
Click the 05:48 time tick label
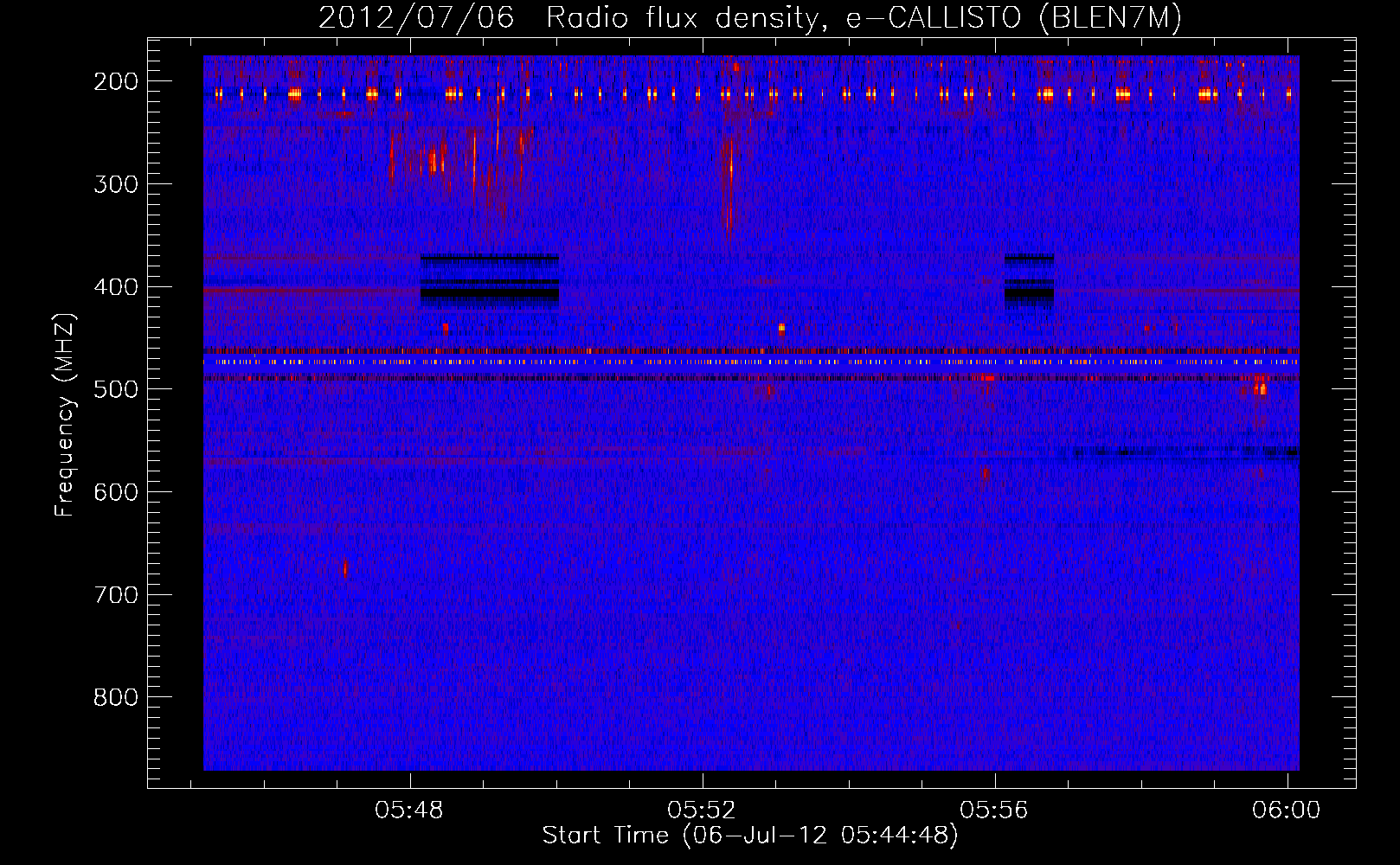point(409,811)
